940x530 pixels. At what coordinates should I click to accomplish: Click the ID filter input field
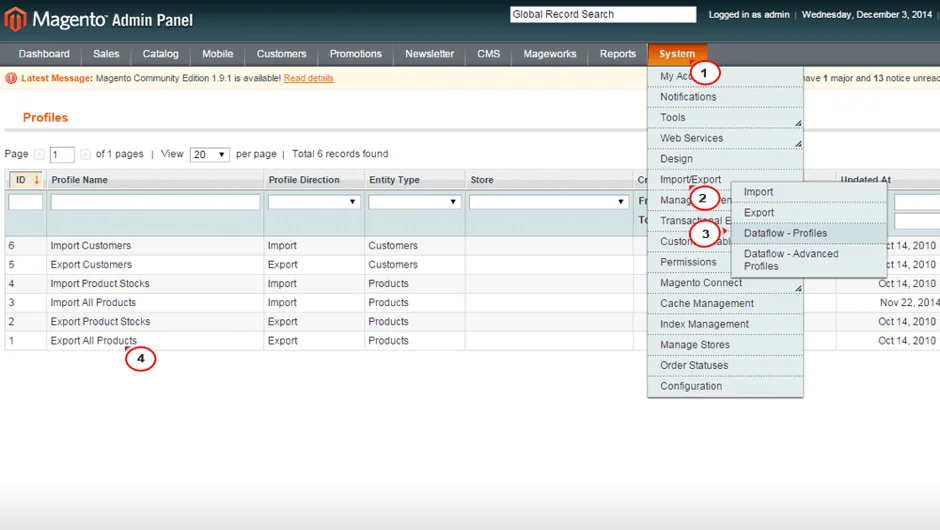click(x=26, y=202)
